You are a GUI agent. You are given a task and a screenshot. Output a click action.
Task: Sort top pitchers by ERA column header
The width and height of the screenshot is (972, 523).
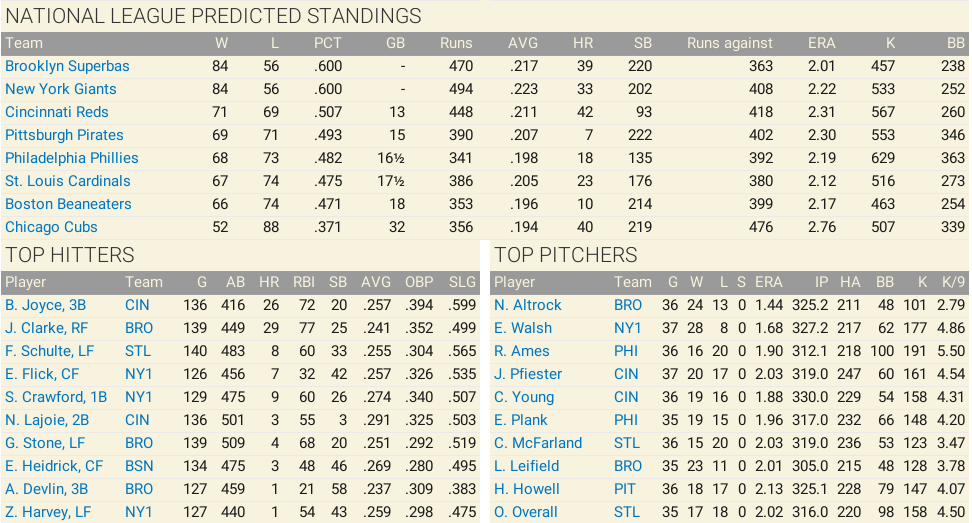(769, 283)
